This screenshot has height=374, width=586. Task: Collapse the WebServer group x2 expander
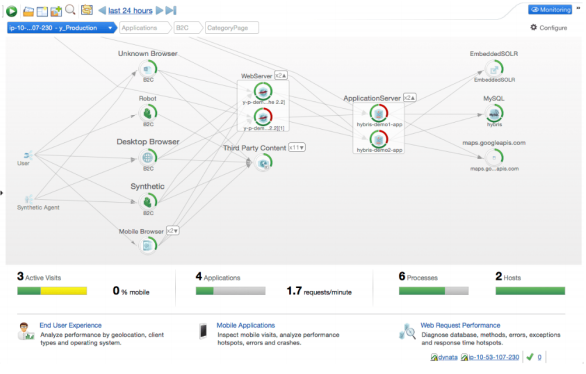click(x=281, y=75)
